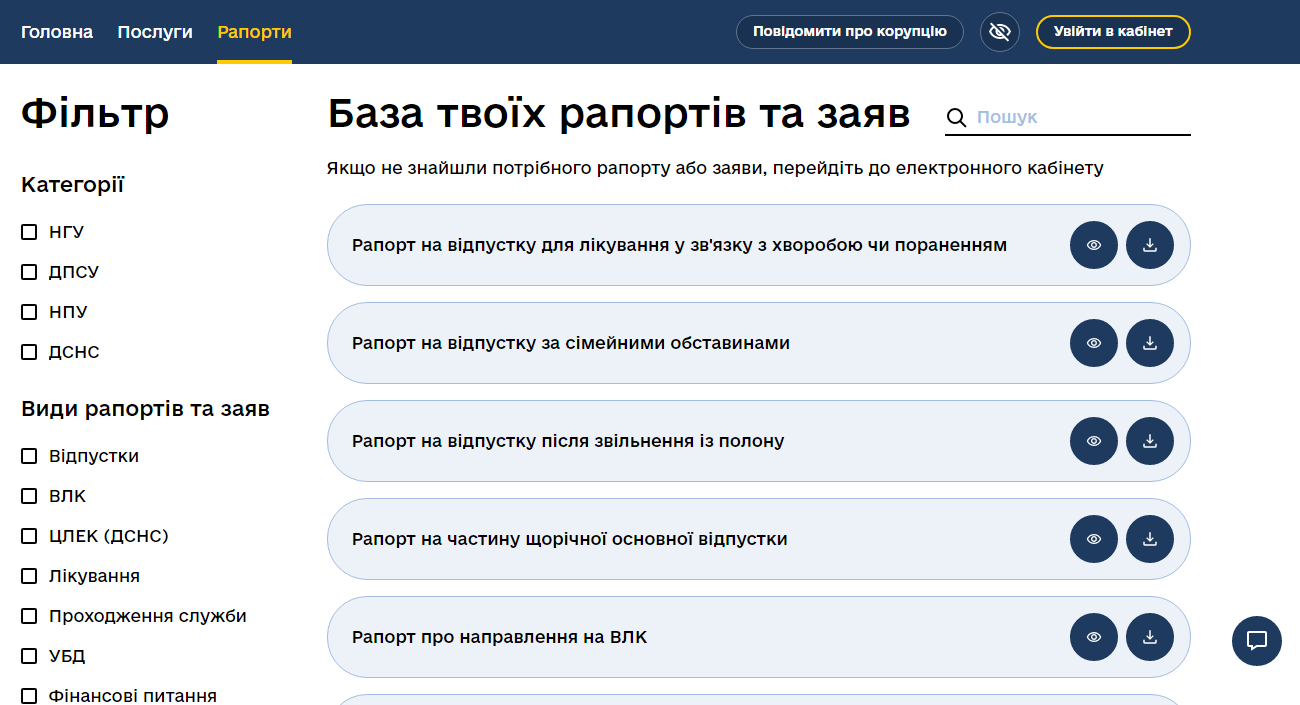Preview the ВЛК referral report
This screenshot has width=1300, height=705.
coord(1094,637)
